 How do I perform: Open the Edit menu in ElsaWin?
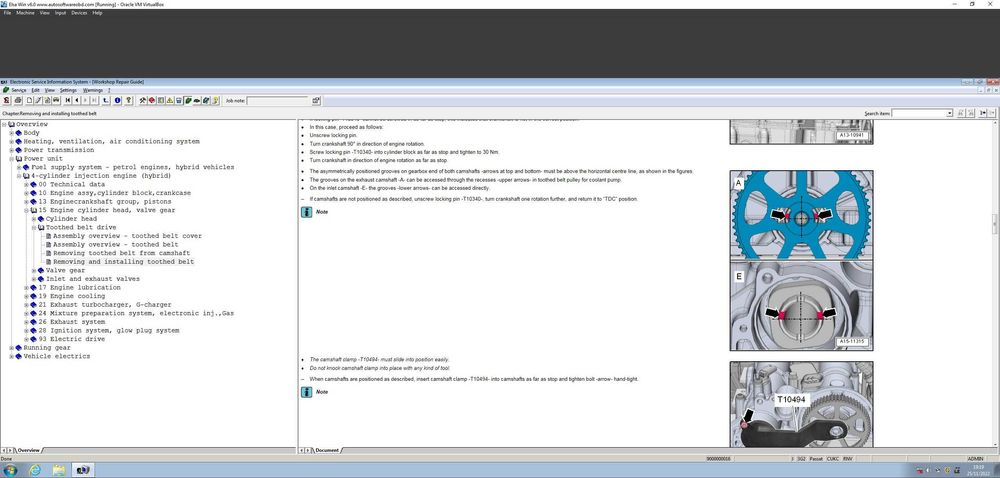coord(36,91)
